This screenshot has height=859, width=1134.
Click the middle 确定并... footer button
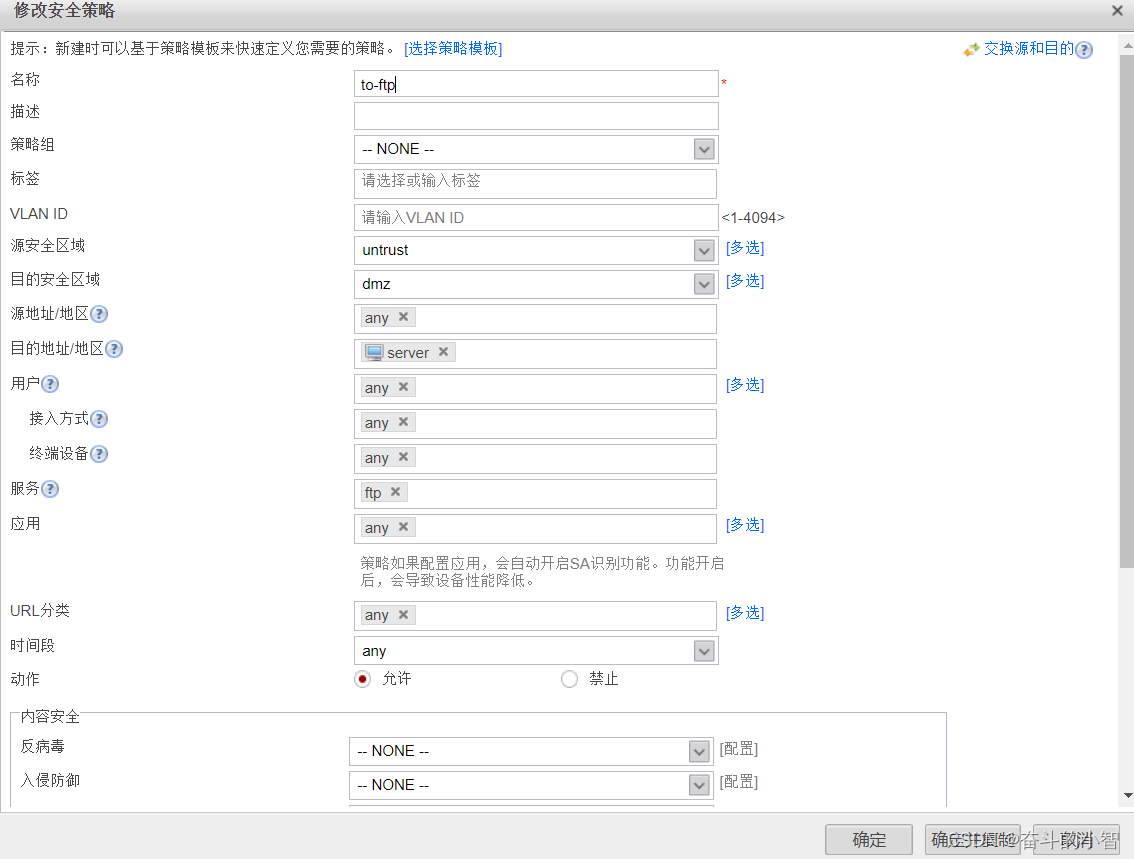[x=973, y=840]
